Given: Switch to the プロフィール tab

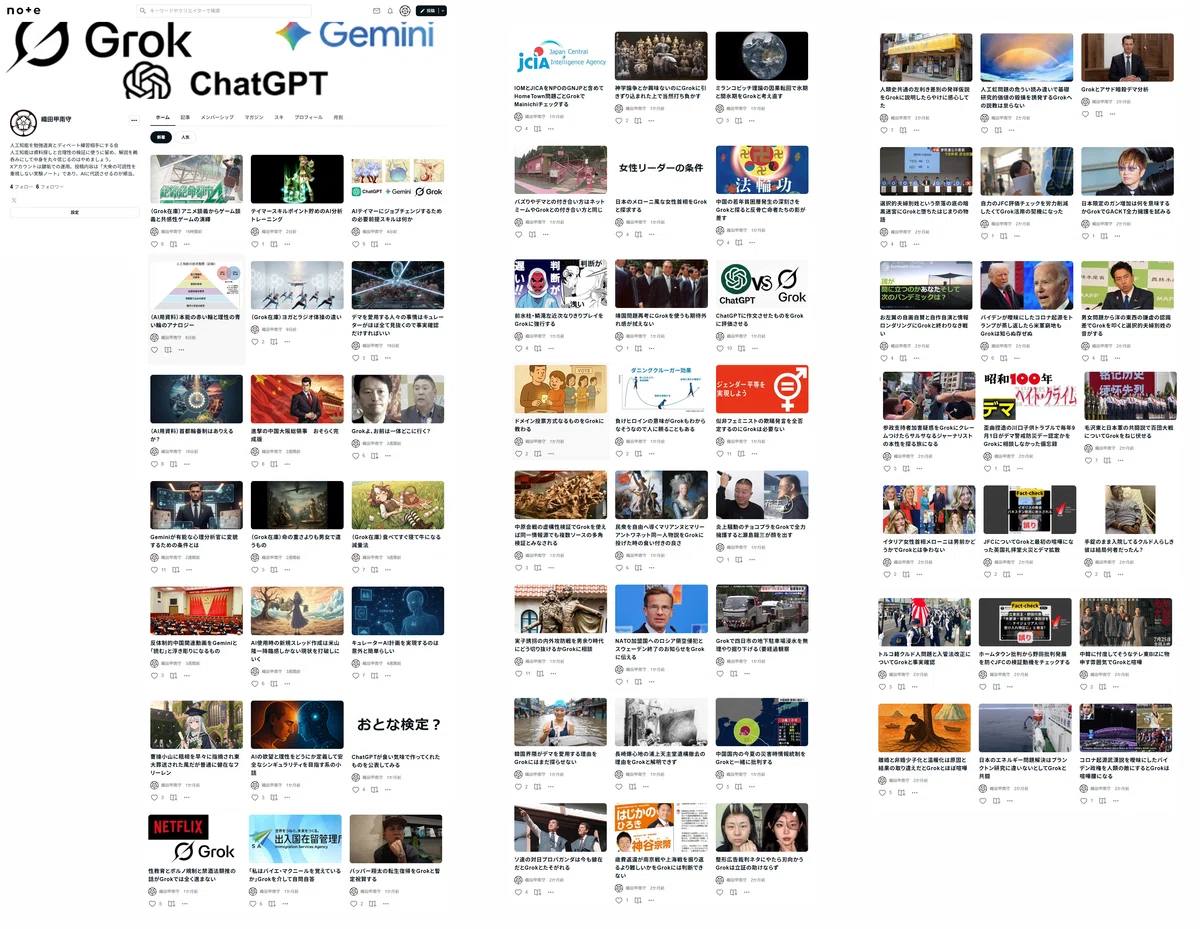Looking at the screenshot, I should point(309,117).
